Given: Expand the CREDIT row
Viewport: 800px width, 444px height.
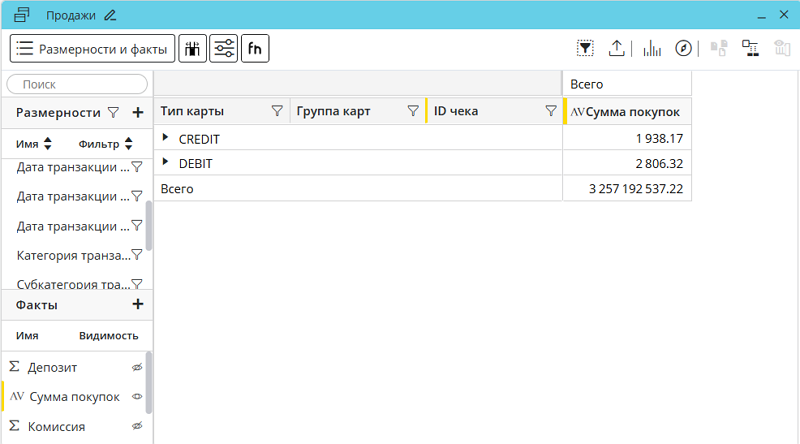Looking at the screenshot, I should [166, 138].
